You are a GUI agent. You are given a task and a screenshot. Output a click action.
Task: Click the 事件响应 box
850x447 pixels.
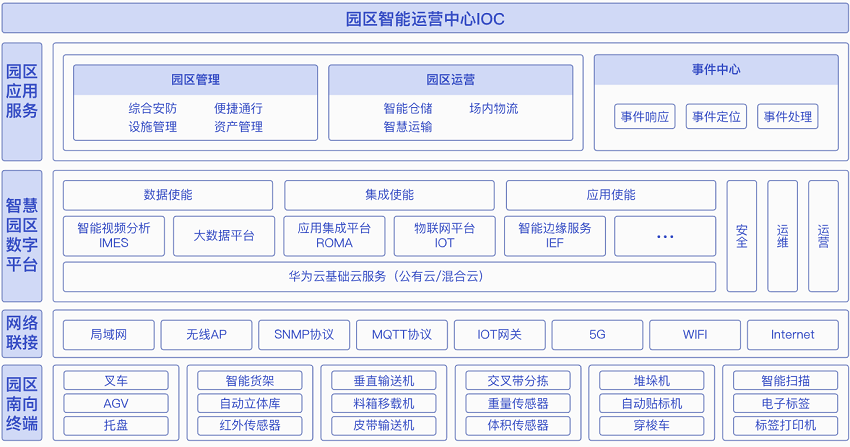point(645,116)
